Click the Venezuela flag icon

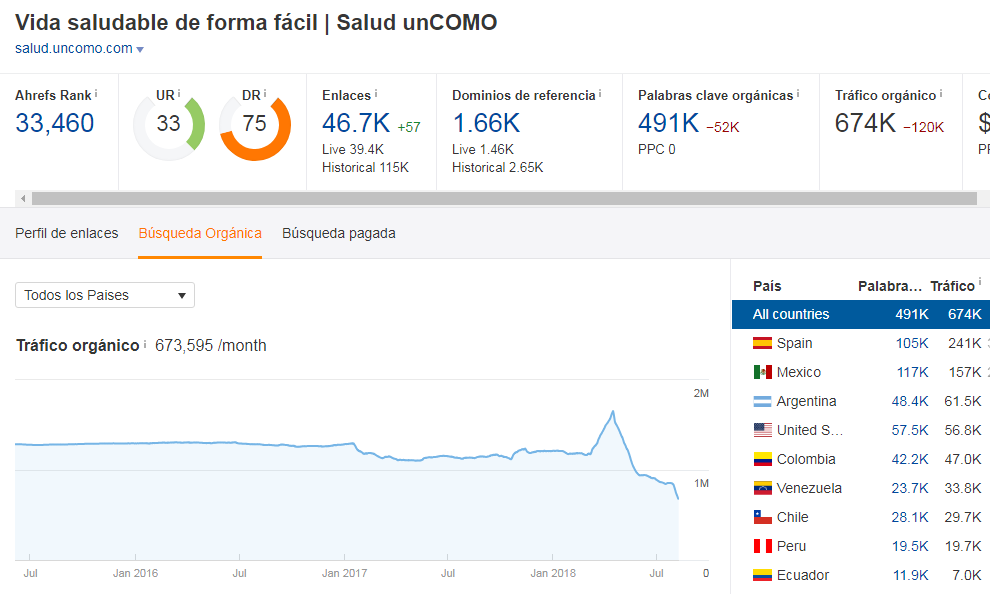point(762,488)
